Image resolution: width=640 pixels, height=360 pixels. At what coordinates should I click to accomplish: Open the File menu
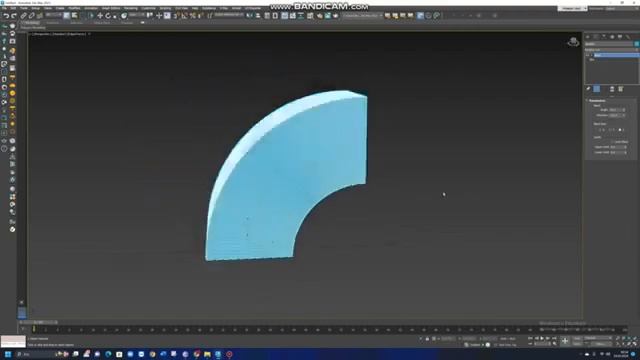[x=4, y=8]
